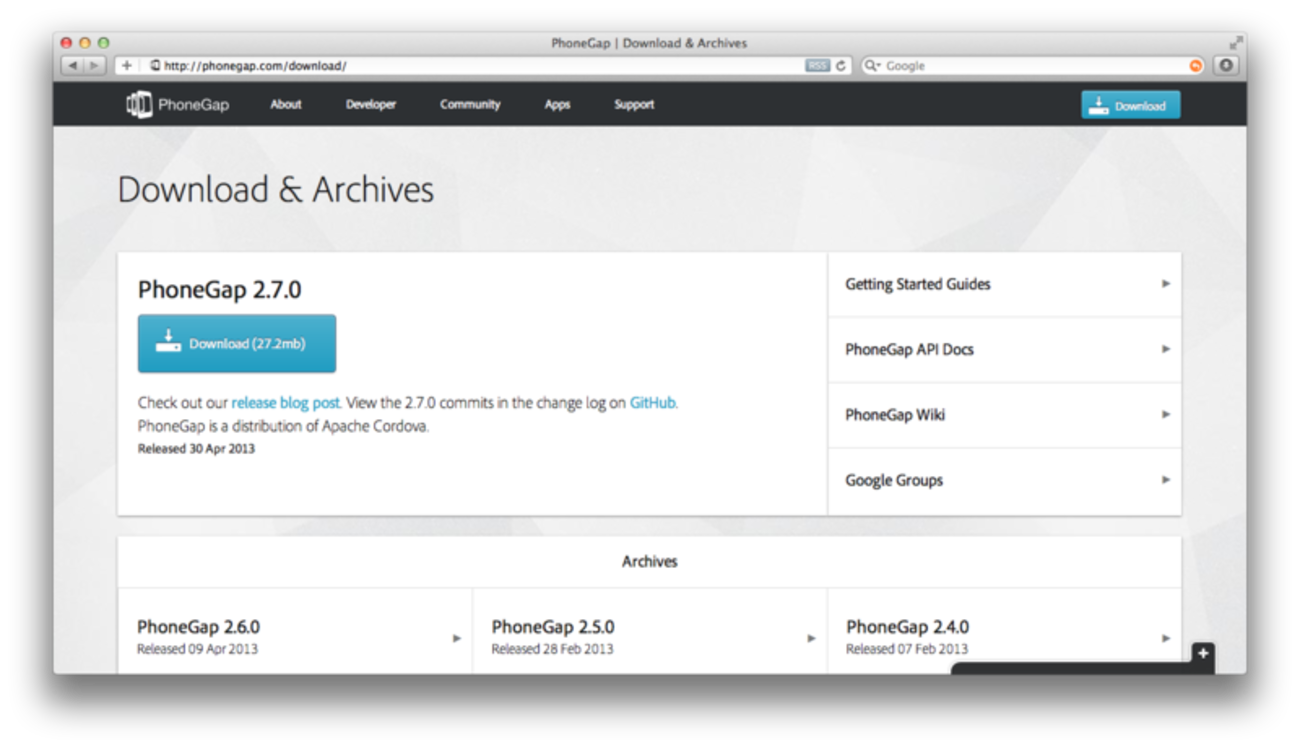The height and width of the screenshot is (748, 1300).
Task: Open the PhoneGap 2.6.0 archive entry
Action: (295, 631)
